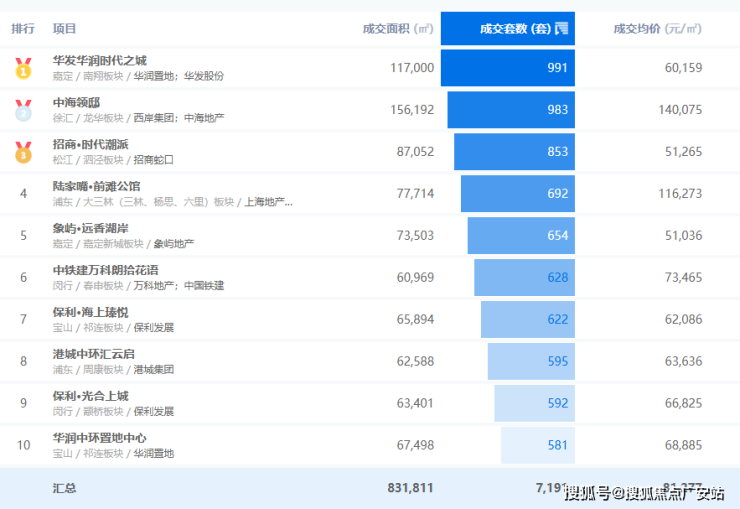
Task: Click area value 63,401
Action: (x=415, y=404)
